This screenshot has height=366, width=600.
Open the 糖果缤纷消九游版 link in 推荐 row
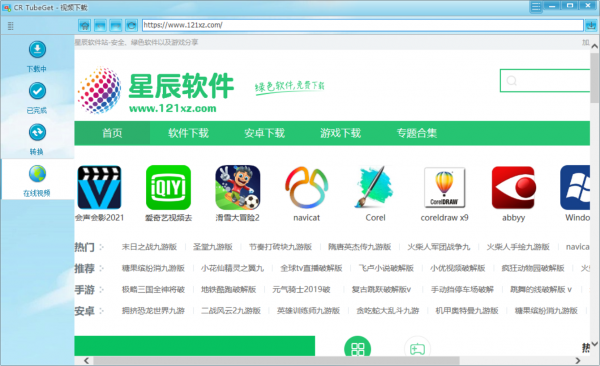(153, 268)
